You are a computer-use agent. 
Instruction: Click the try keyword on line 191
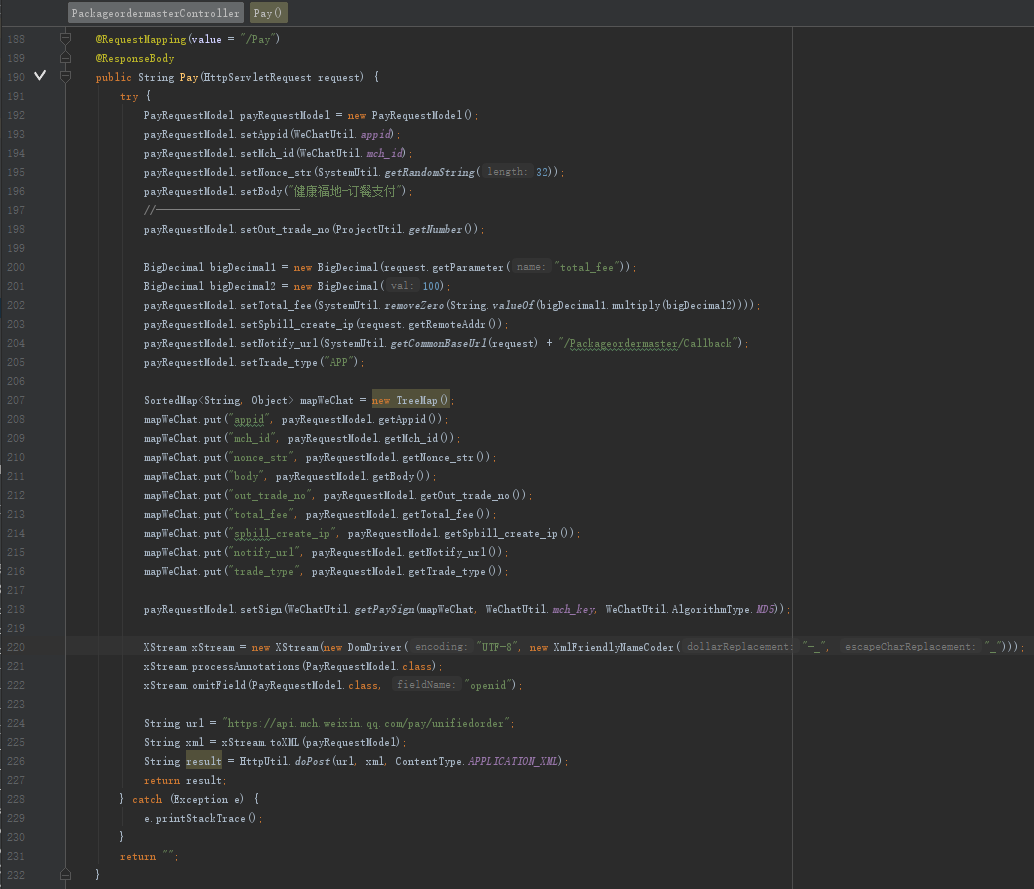pos(129,96)
